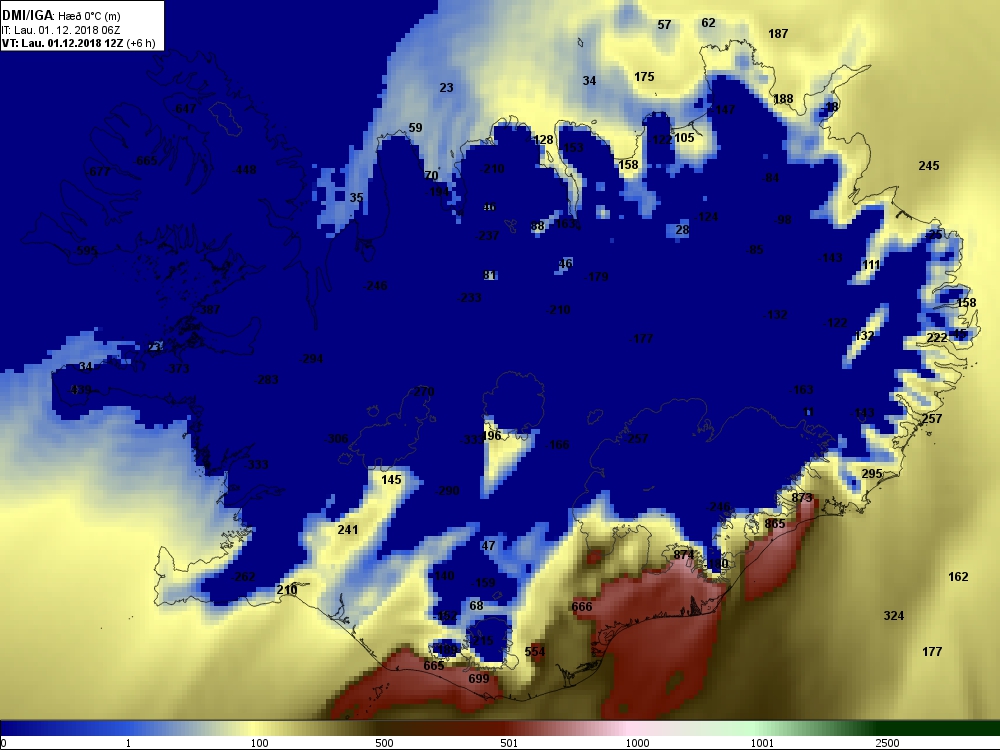The width and height of the screenshot is (1000, 750).
Task: Click the map value '196'
Action: [x=492, y=436]
